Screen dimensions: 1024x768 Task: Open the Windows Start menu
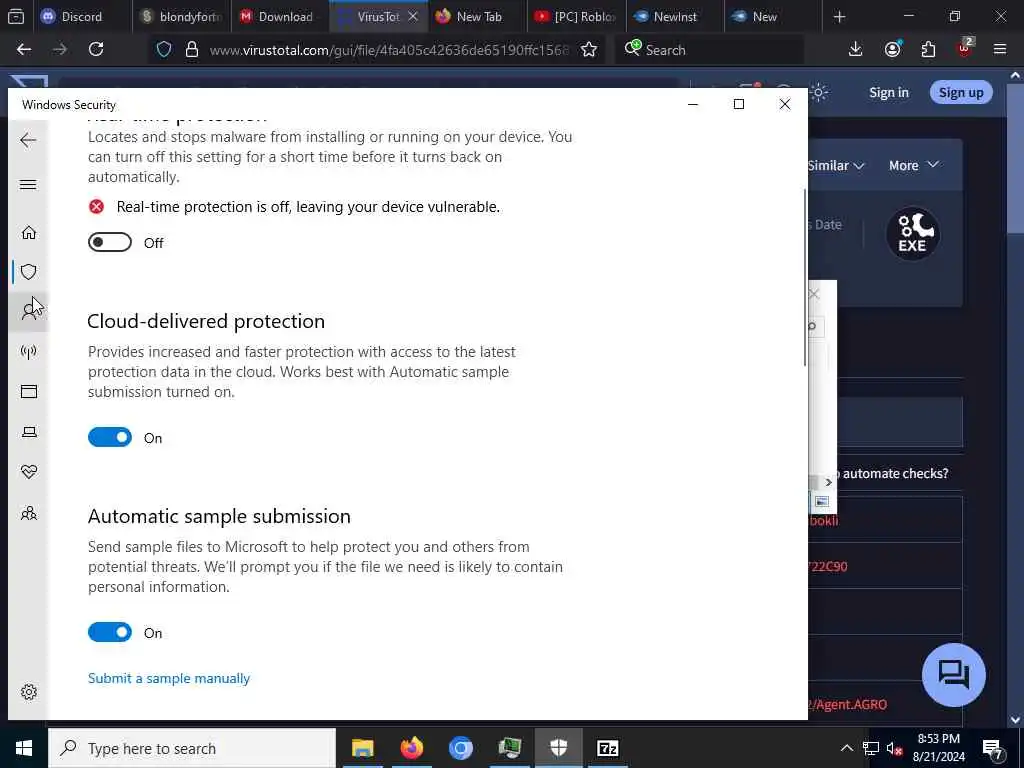[24, 748]
